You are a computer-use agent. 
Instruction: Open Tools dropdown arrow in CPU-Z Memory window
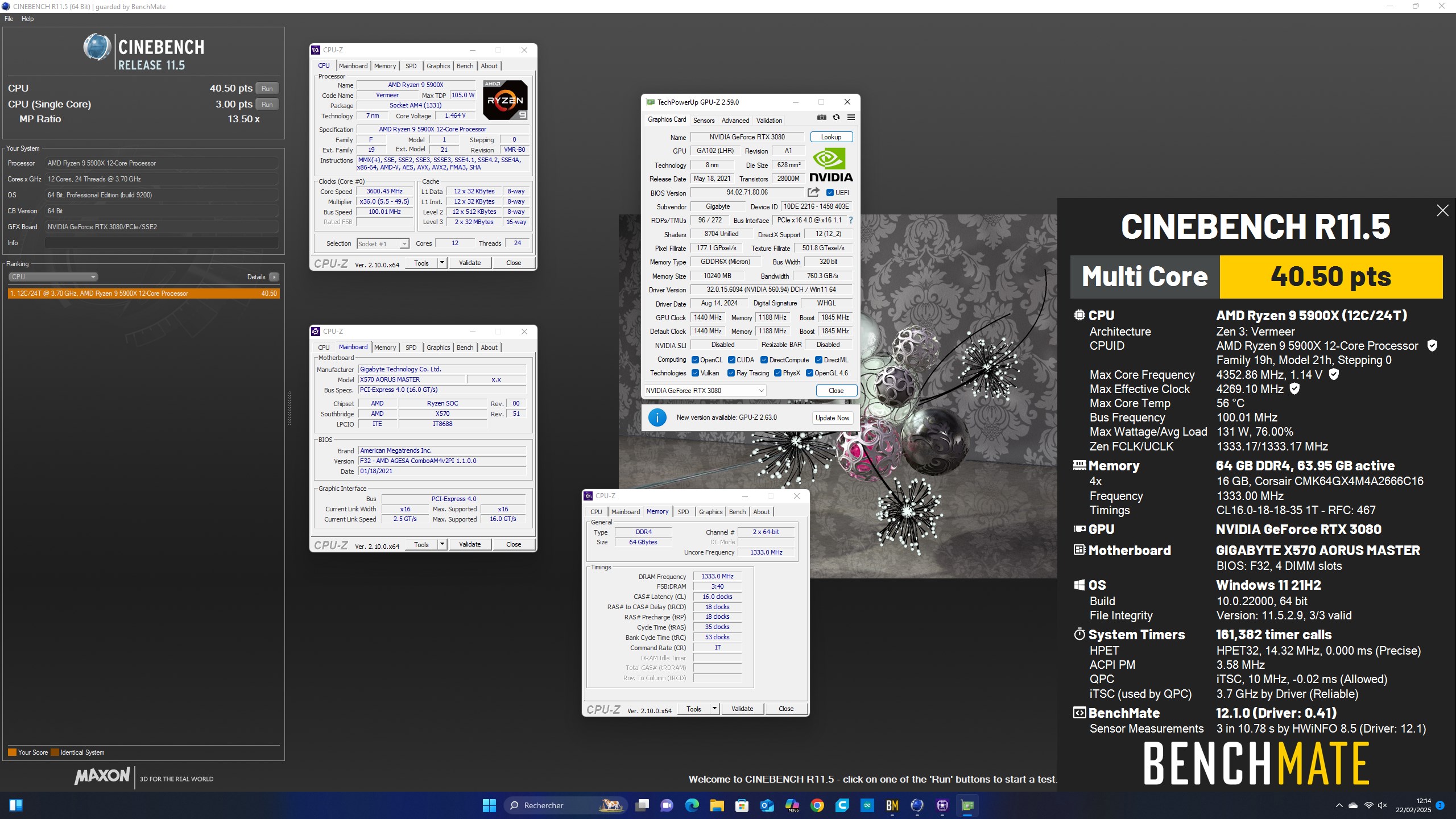tap(714, 709)
